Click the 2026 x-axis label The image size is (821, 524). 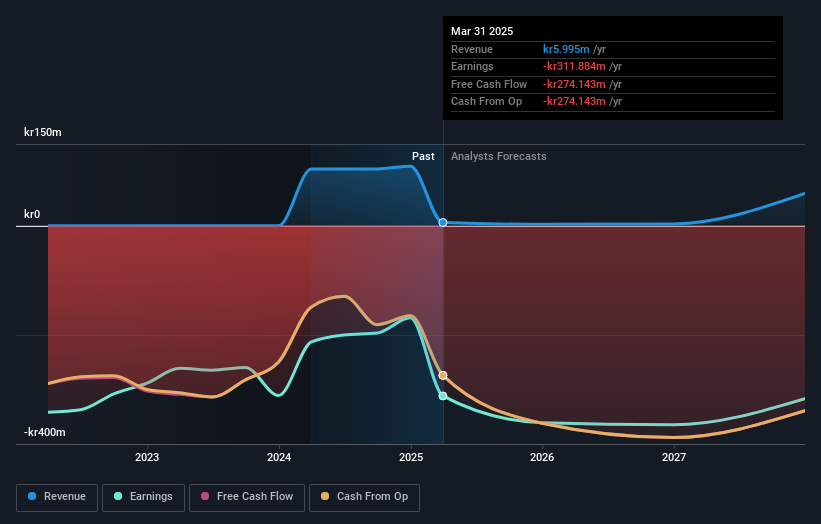[x=542, y=457]
